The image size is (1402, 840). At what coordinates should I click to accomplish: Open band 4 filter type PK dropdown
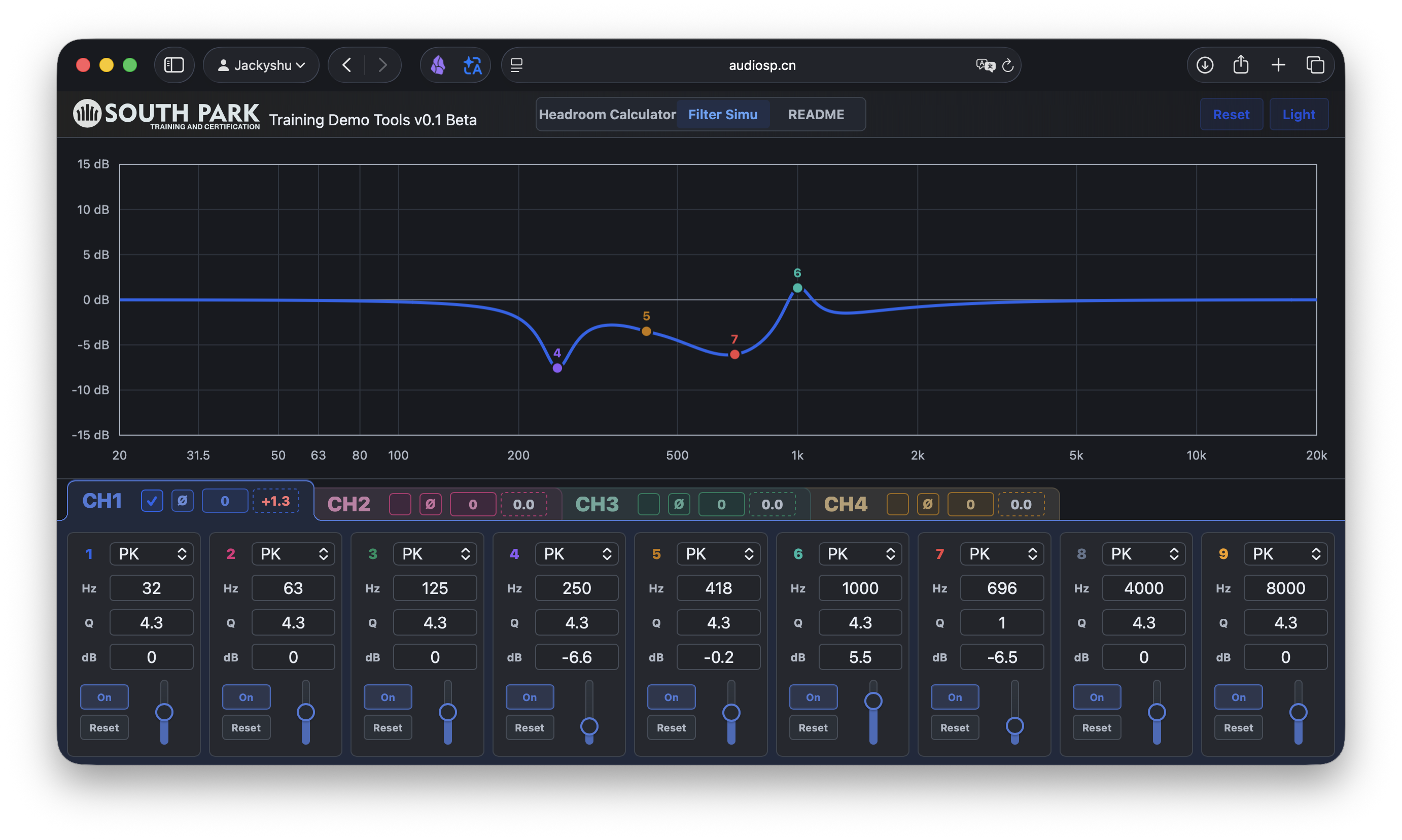click(x=576, y=553)
